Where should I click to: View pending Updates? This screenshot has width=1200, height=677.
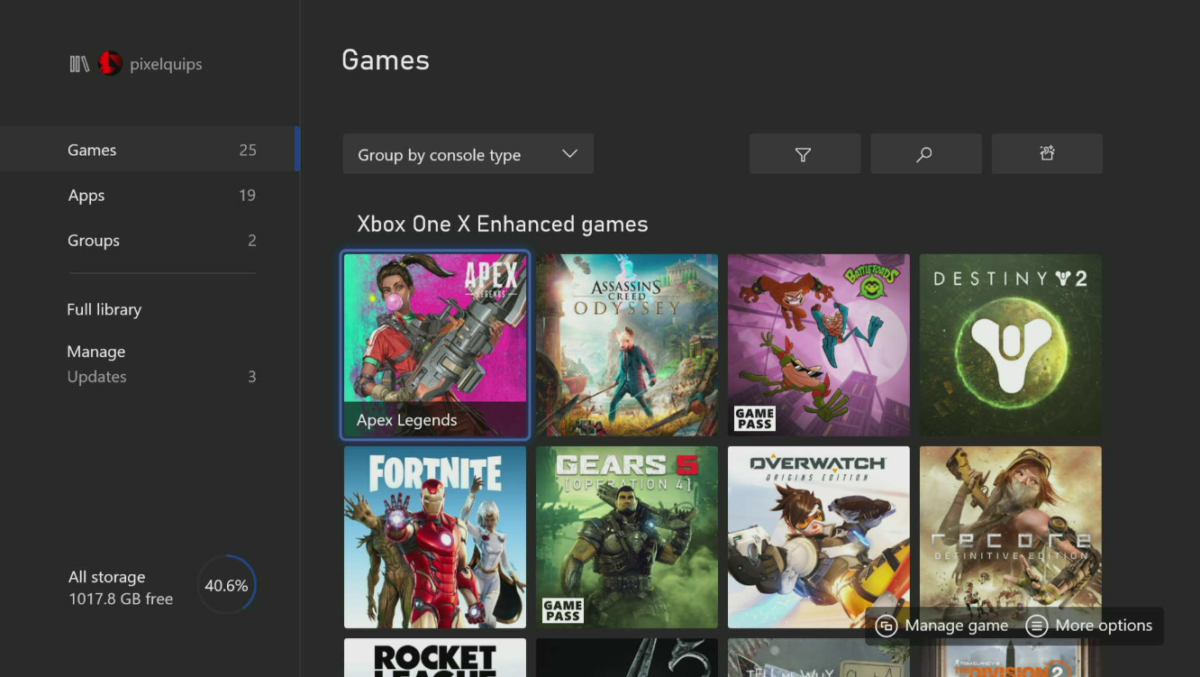click(x=96, y=376)
